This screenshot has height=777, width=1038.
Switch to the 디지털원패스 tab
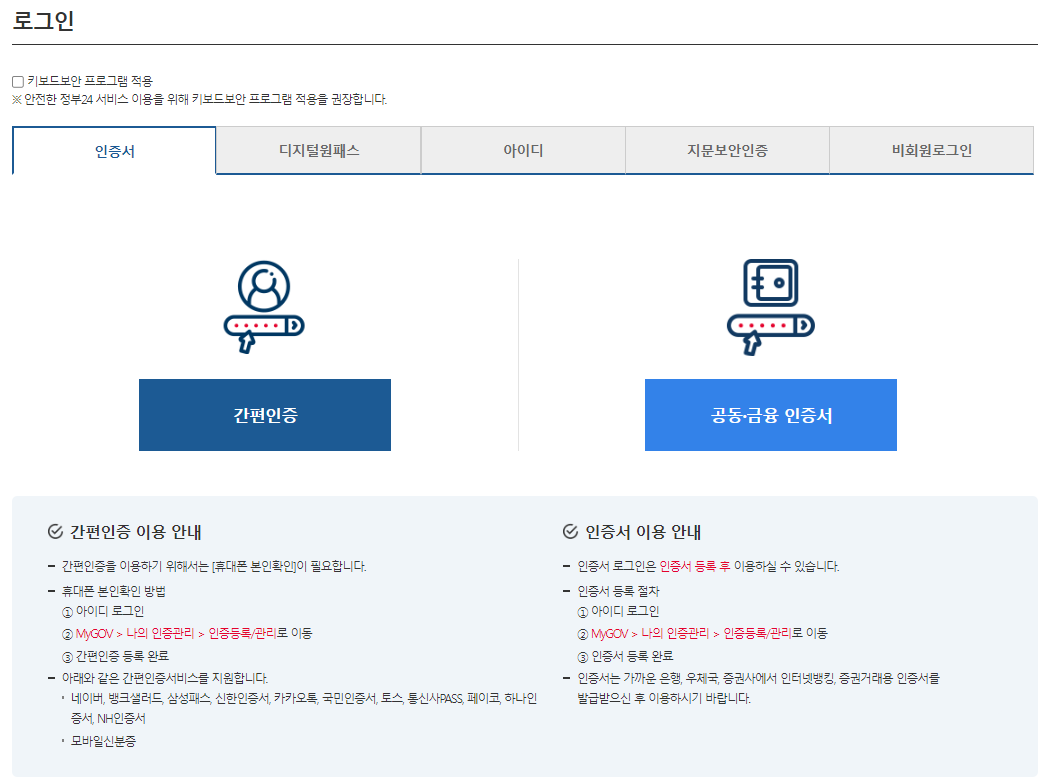click(316, 150)
